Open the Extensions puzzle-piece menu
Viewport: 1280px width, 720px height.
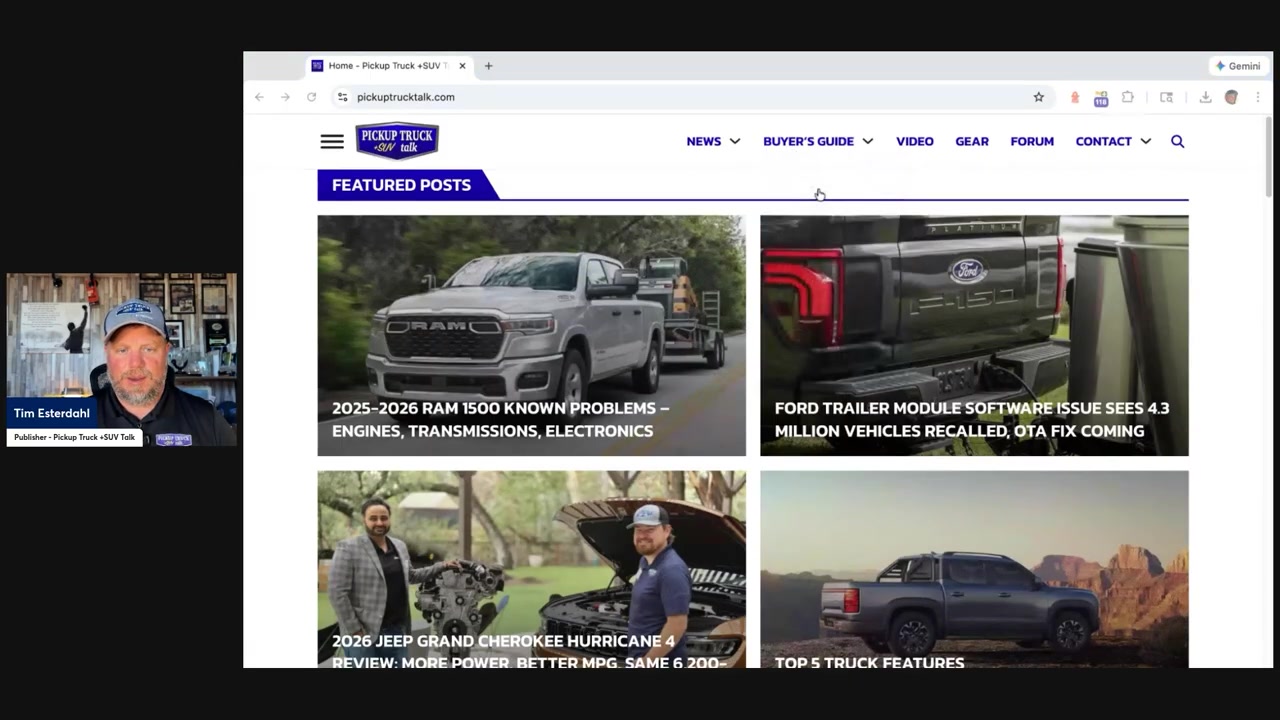coord(1127,97)
